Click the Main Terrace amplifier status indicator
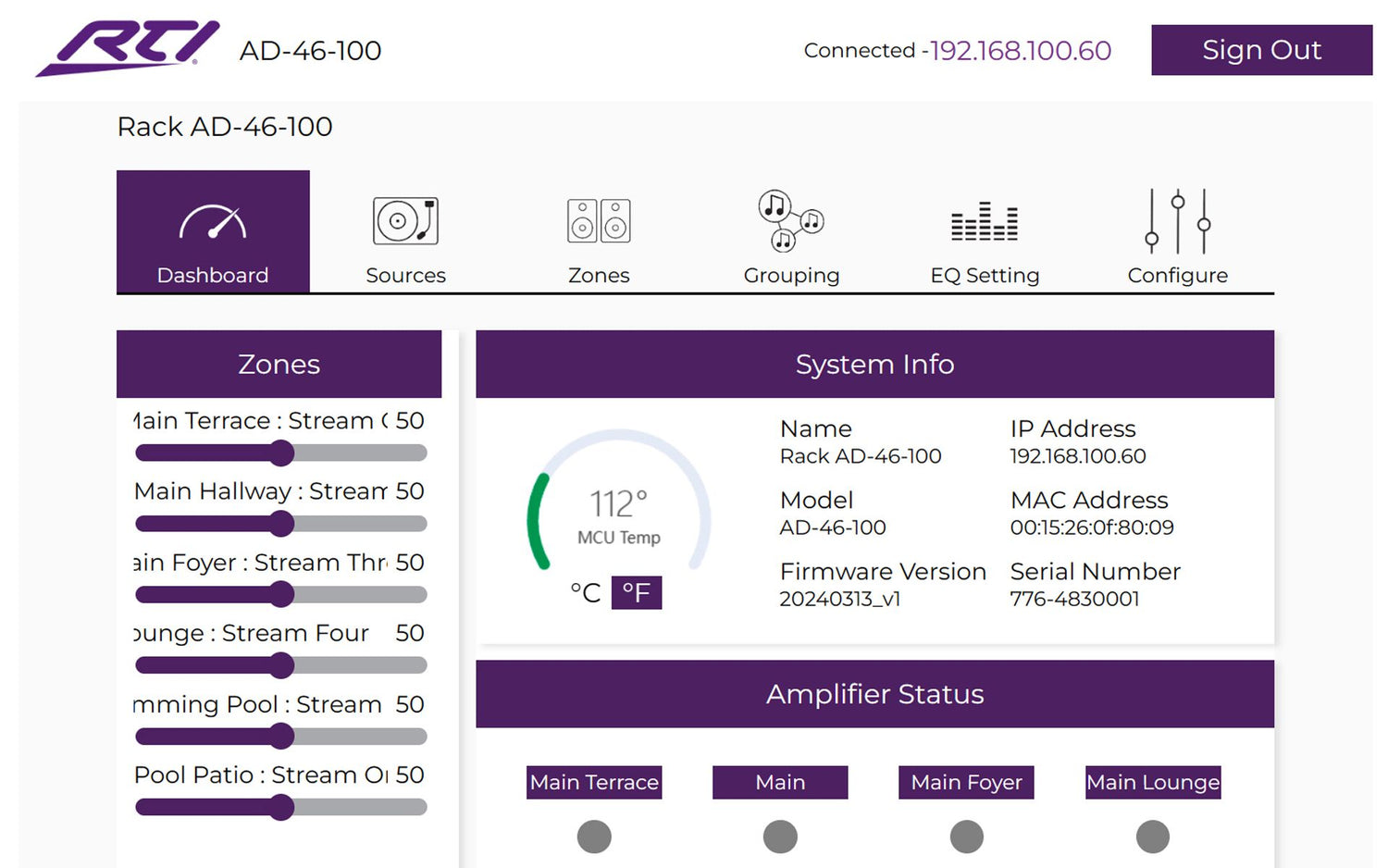This screenshot has height=868, width=1388. coord(594,837)
